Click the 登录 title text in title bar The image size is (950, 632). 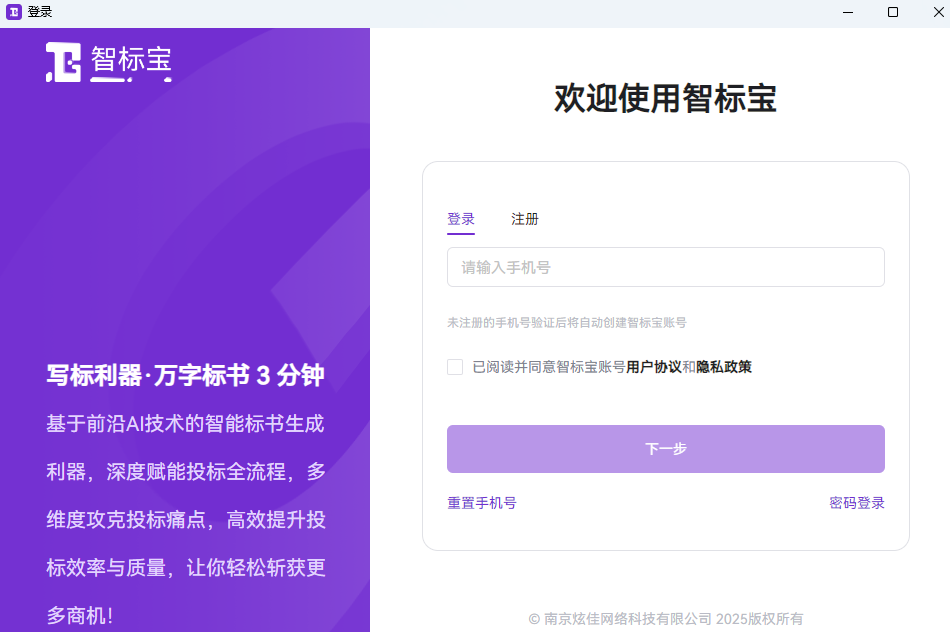(x=40, y=12)
